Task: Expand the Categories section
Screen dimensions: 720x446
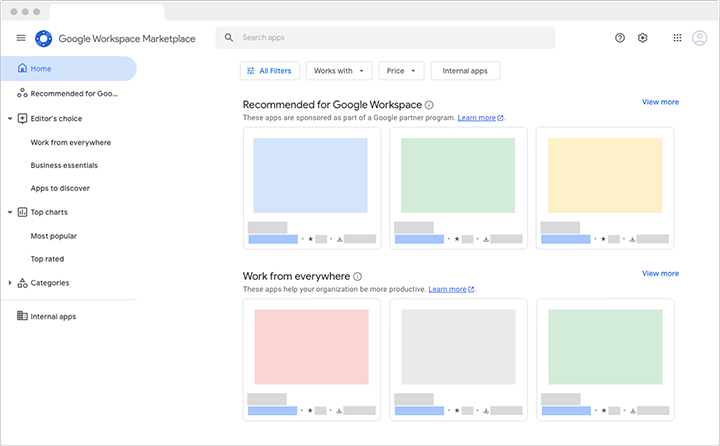Action: tap(9, 283)
